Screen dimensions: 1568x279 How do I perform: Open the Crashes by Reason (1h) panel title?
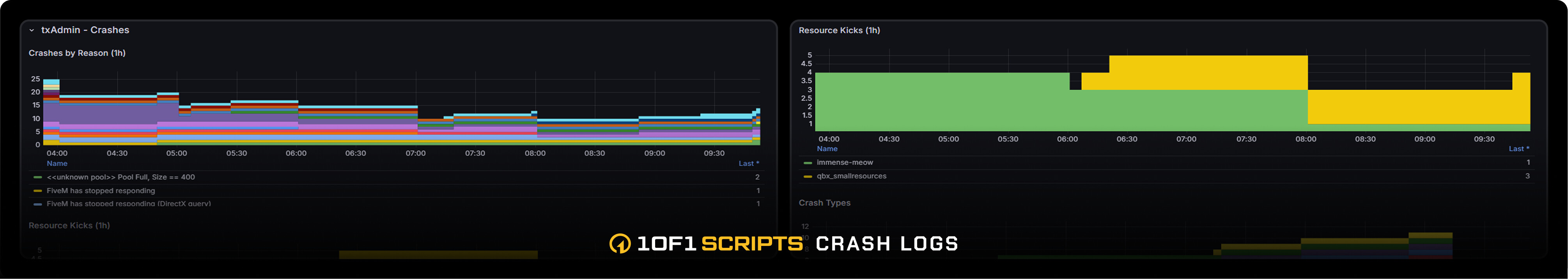77,53
